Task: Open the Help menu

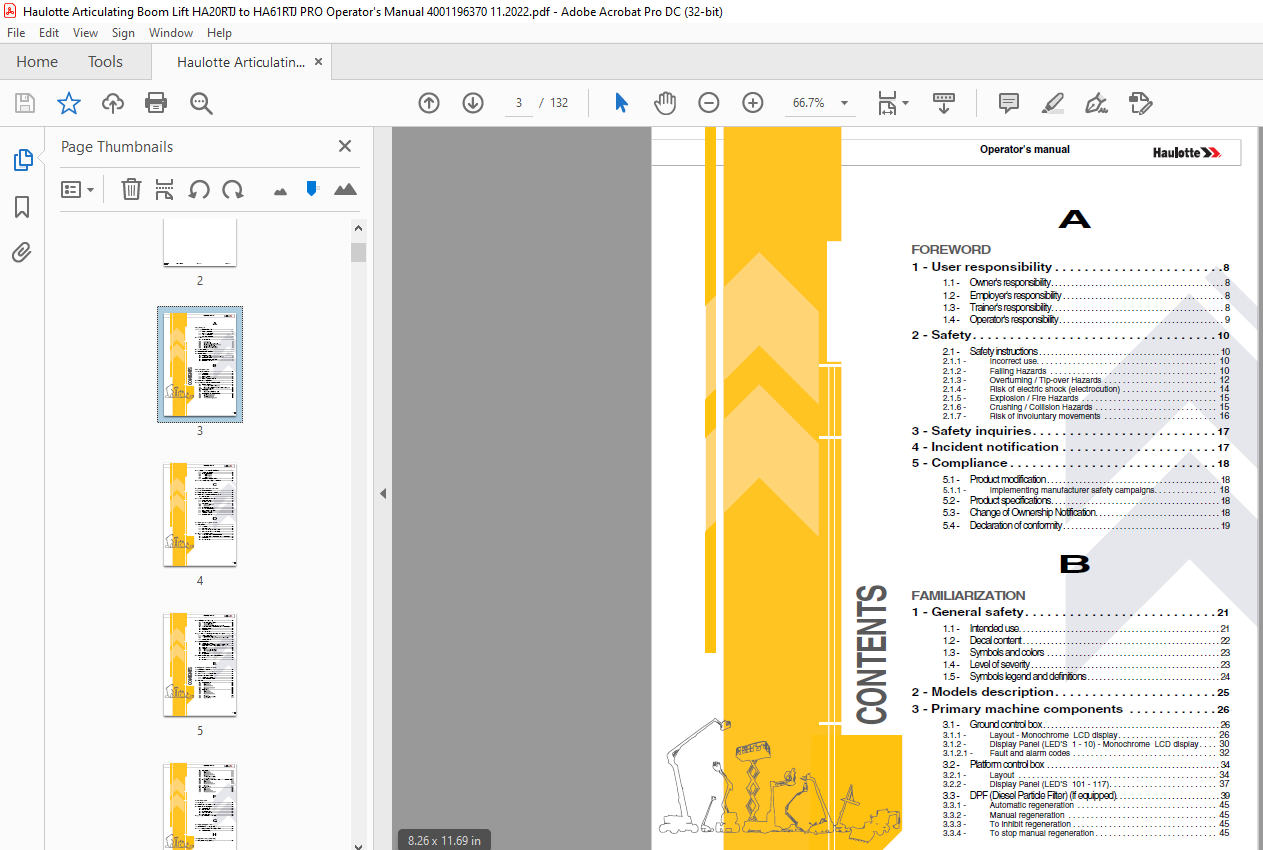Action: (219, 33)
